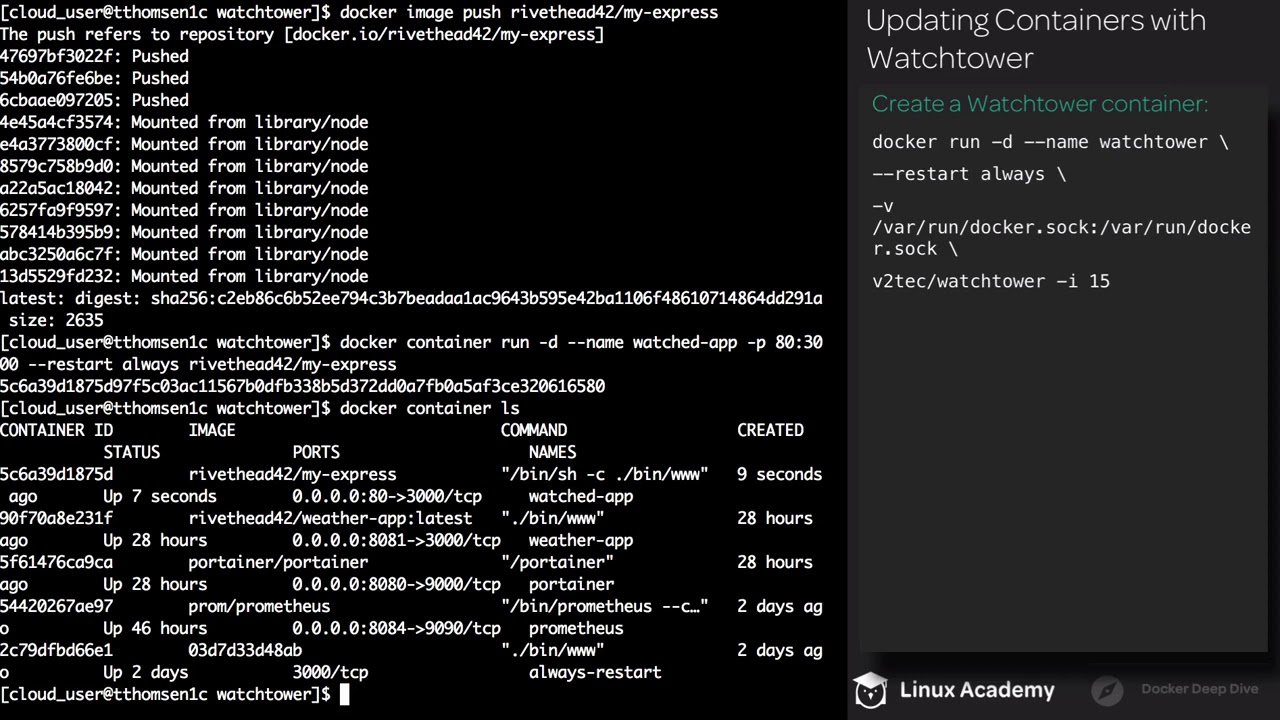The width and height of the screenshot is (1280, 720).
Task: Click the terminal cursor at the prompt
Action: [x=345, y=694]
